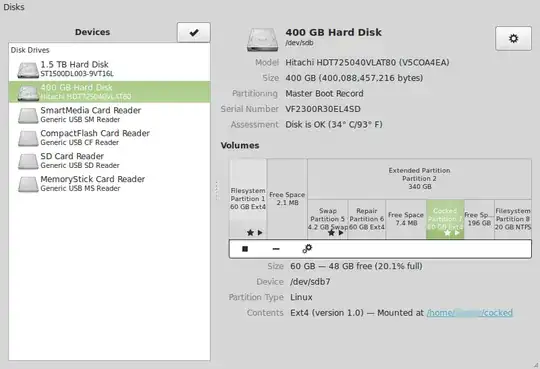Select the 2.1 MB Free Space block

click(x=287, y=199)
